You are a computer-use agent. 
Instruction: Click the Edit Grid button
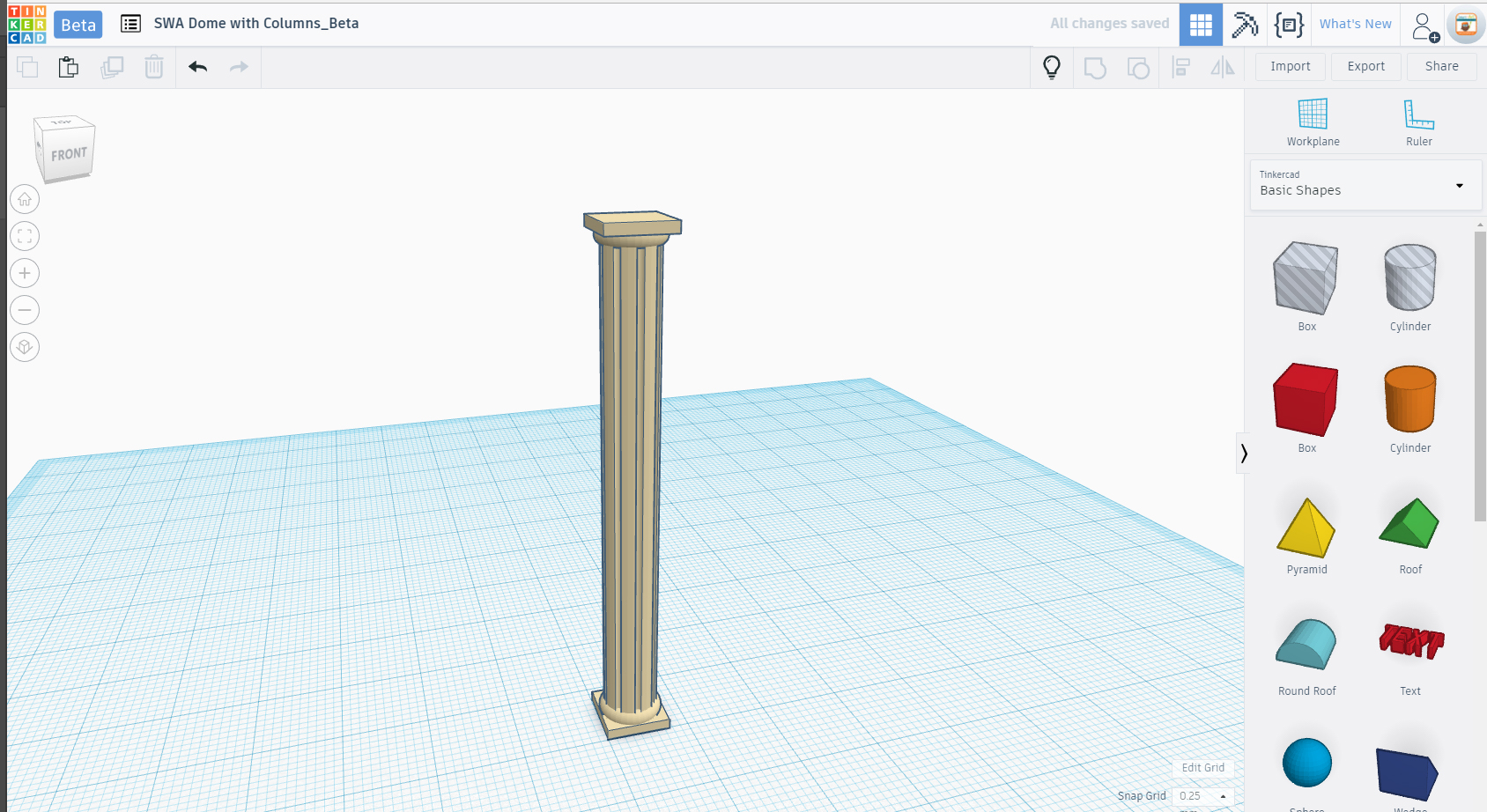(1202, 768)
